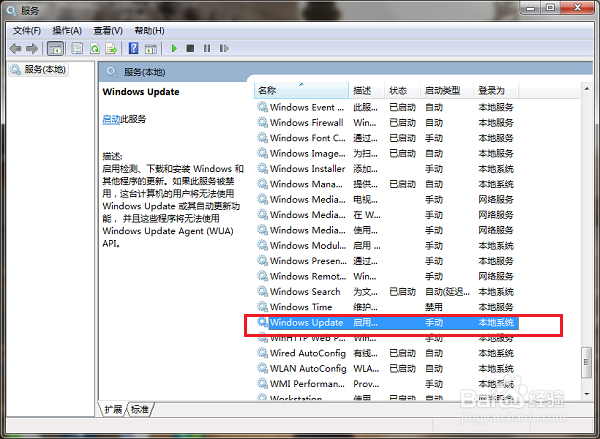
Task: Click the gear icon beside Windows Firewall
Action: [262, 122]
